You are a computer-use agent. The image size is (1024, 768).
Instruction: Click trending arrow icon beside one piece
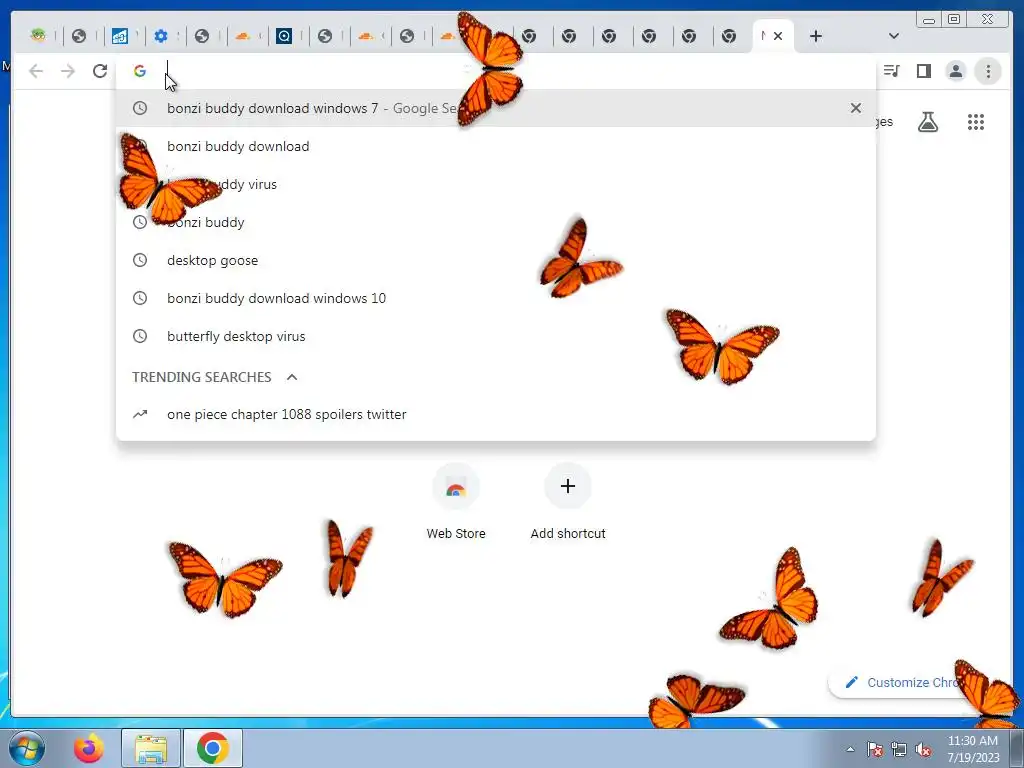[x=140, y=414]
